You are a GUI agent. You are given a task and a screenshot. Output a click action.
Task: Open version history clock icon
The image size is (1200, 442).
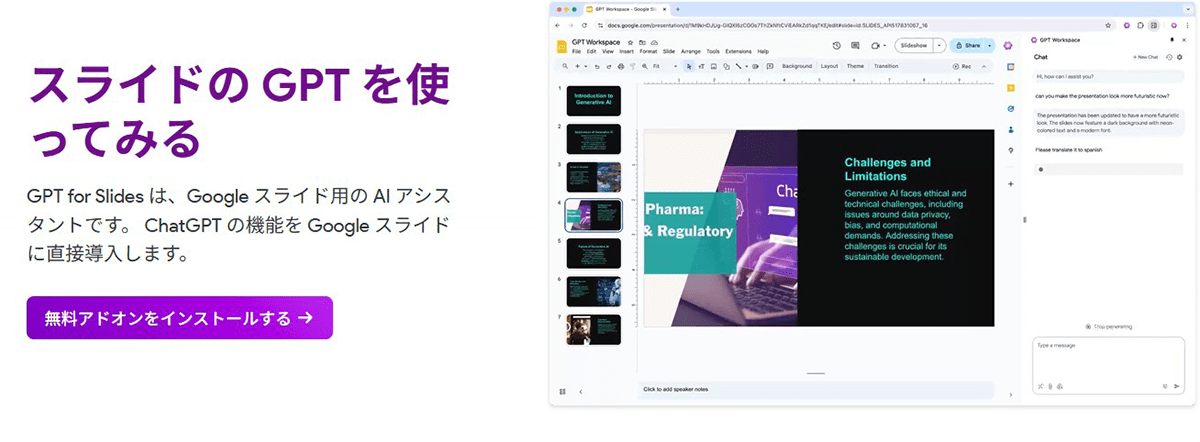pos(836,45)
